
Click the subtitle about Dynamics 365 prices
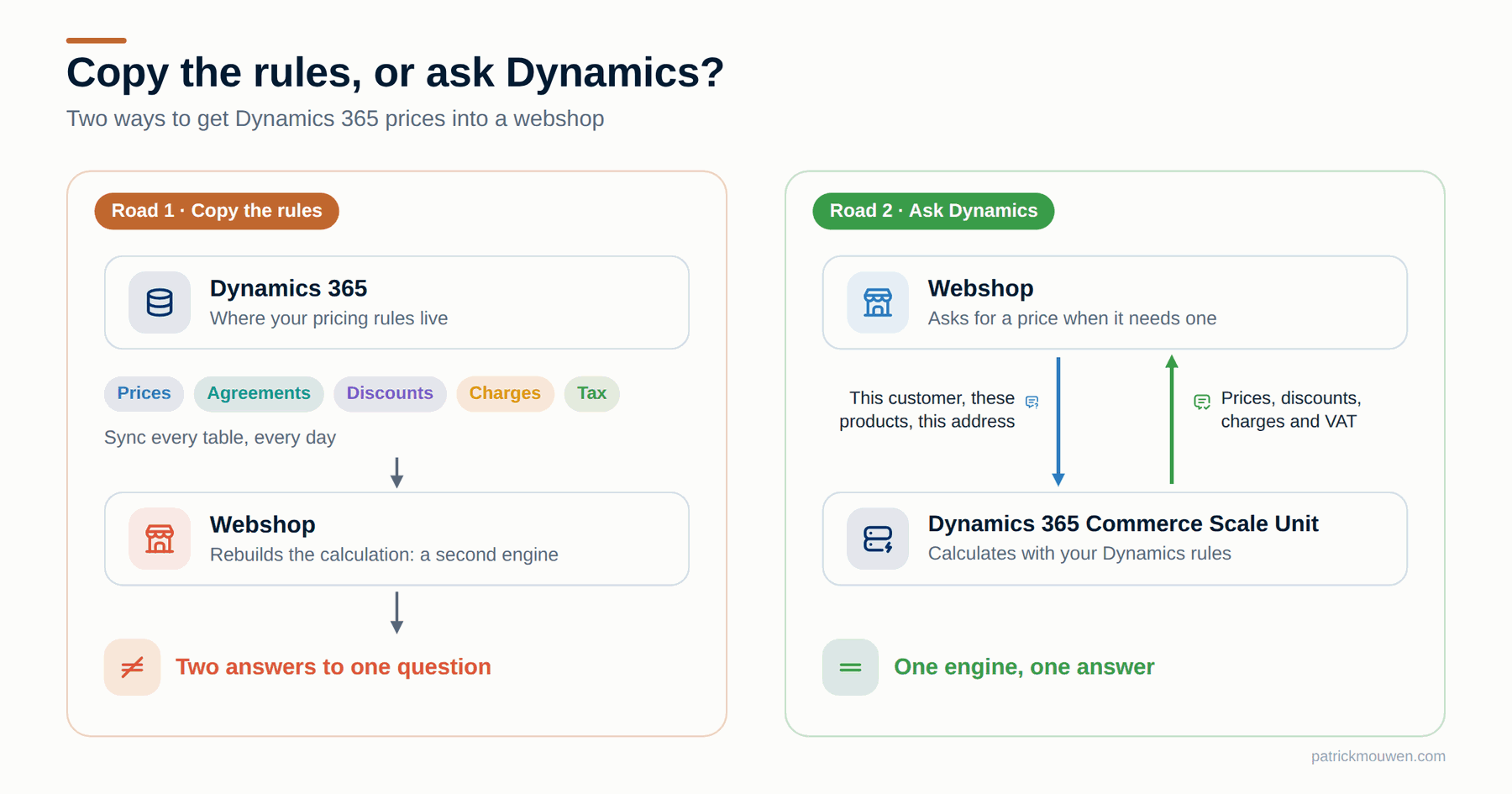(335, 118)
